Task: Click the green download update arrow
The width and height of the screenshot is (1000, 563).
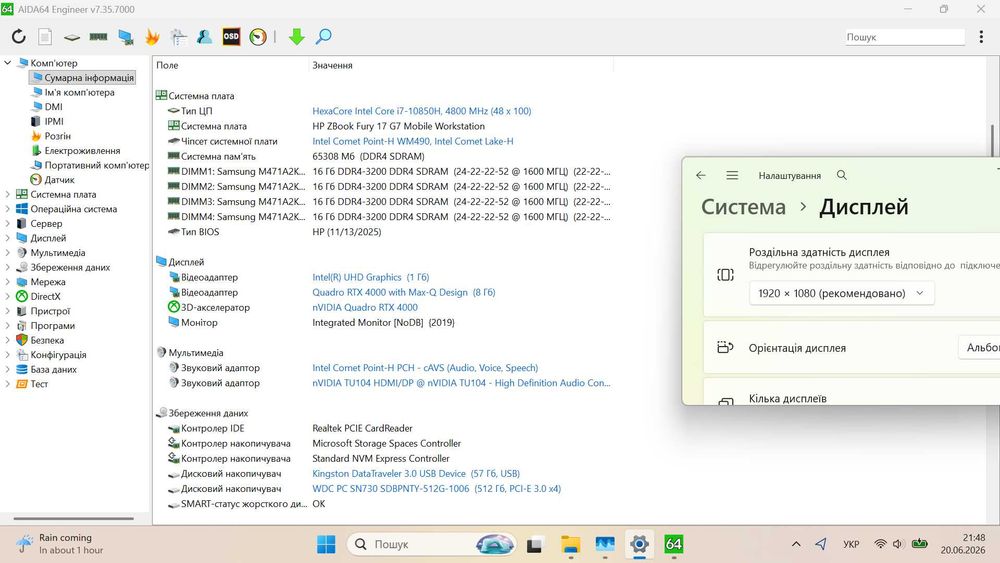Action: coord(297,36)
